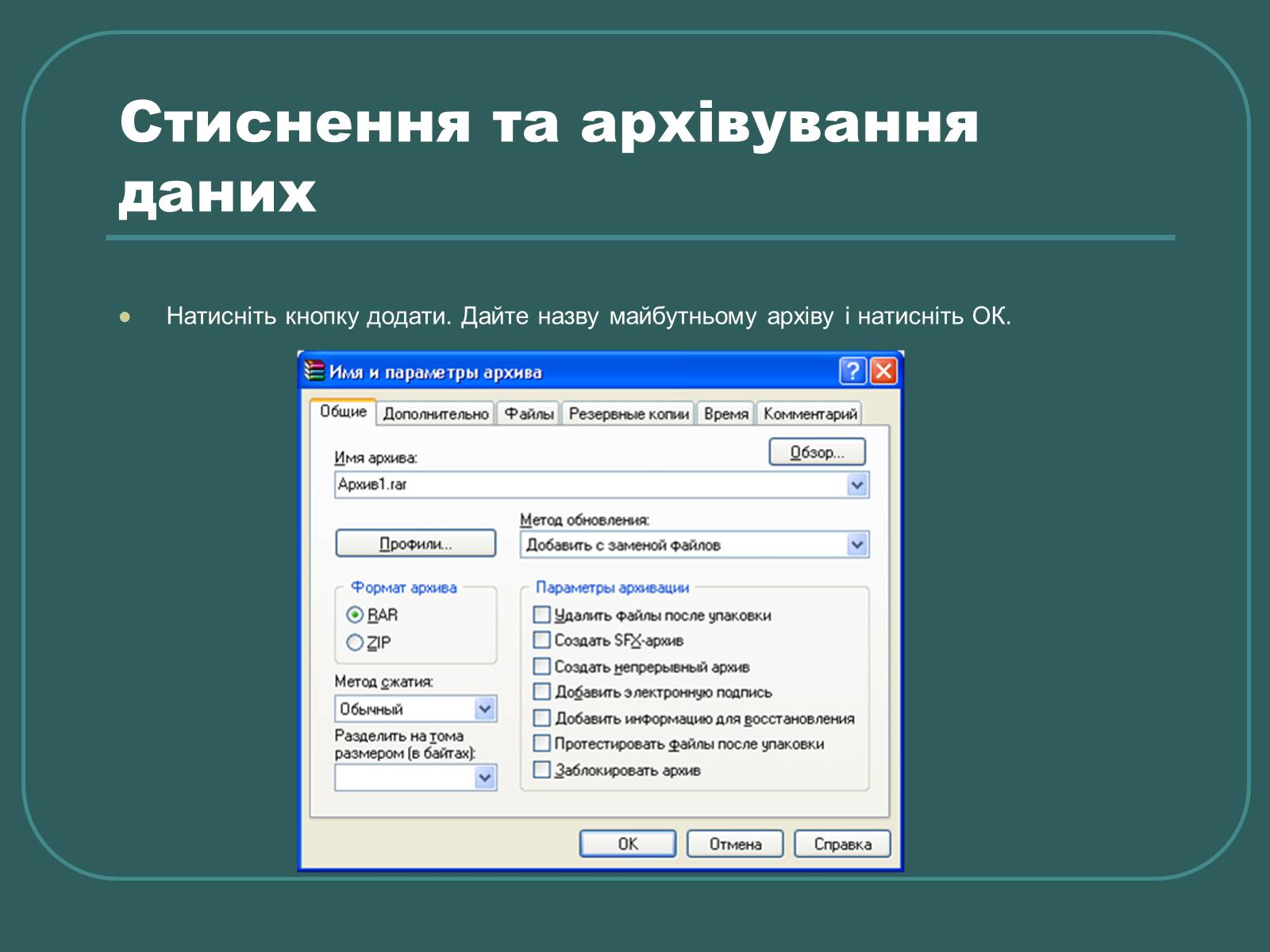Image resolution: width=1270 pixels, height=952 pixels.
Task: Click the question mark help button in the title bar
Action: tap(852, 371)
